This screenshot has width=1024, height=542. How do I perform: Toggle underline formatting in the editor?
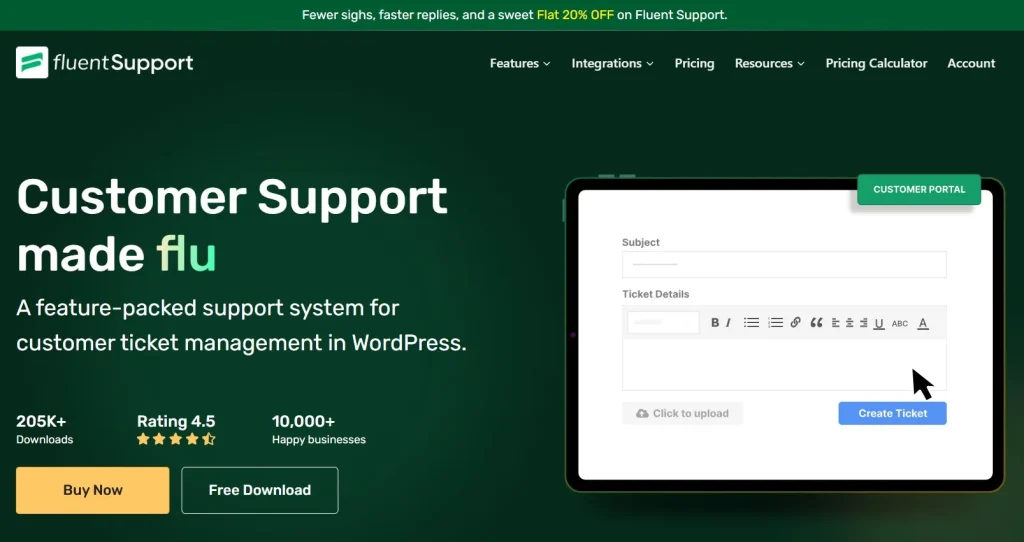[879, 323]
